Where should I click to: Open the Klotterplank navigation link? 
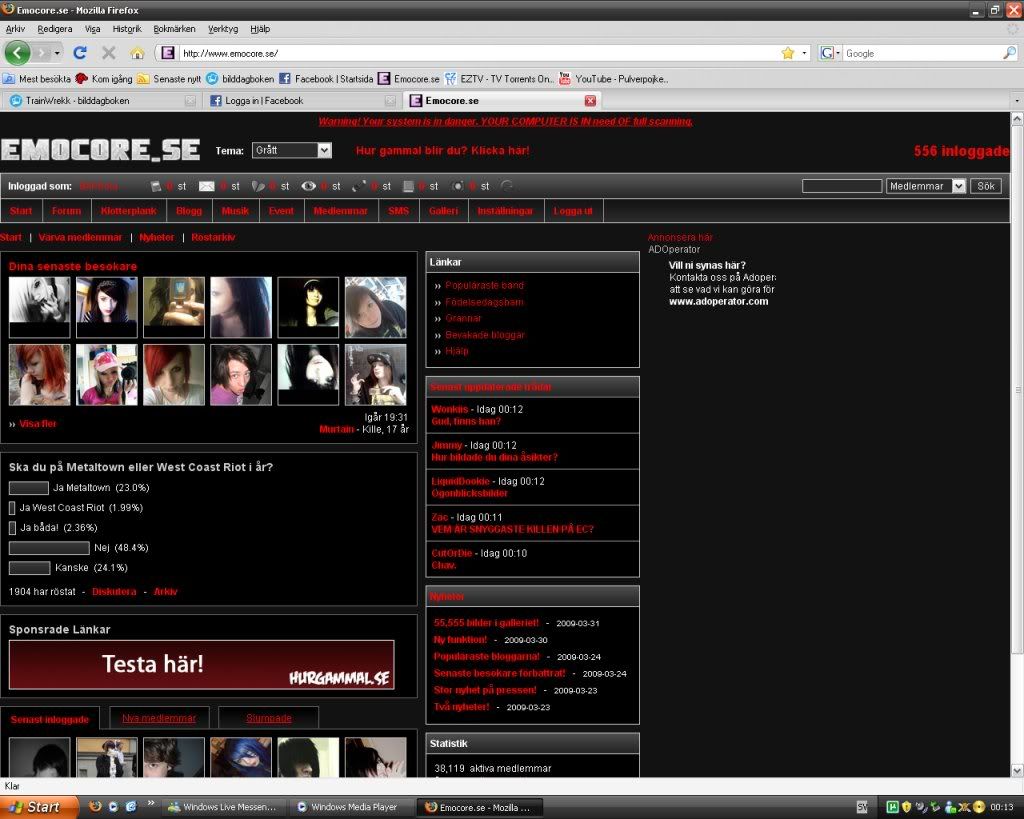(127, 211)
